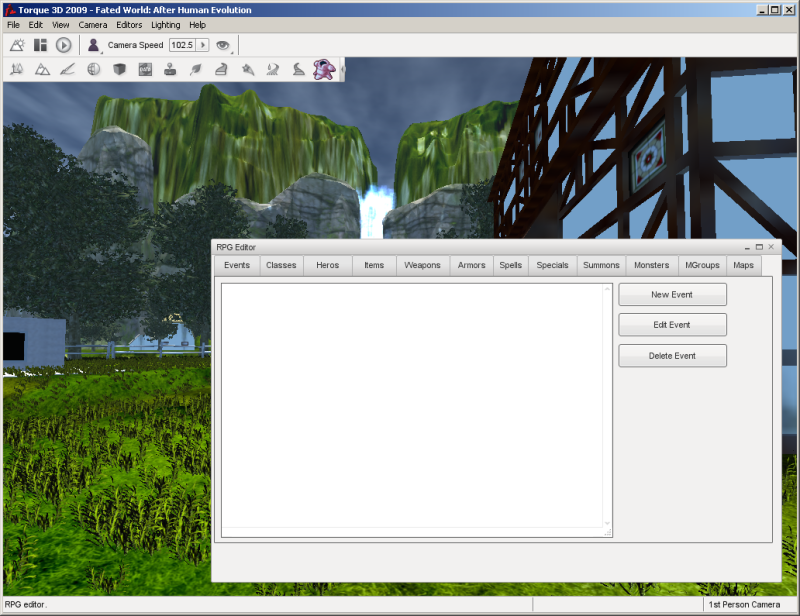The height and width of the screenshot is (616, 800).
Task: Open the eye visibility options dropdown
Action: (x=223, y=45)
